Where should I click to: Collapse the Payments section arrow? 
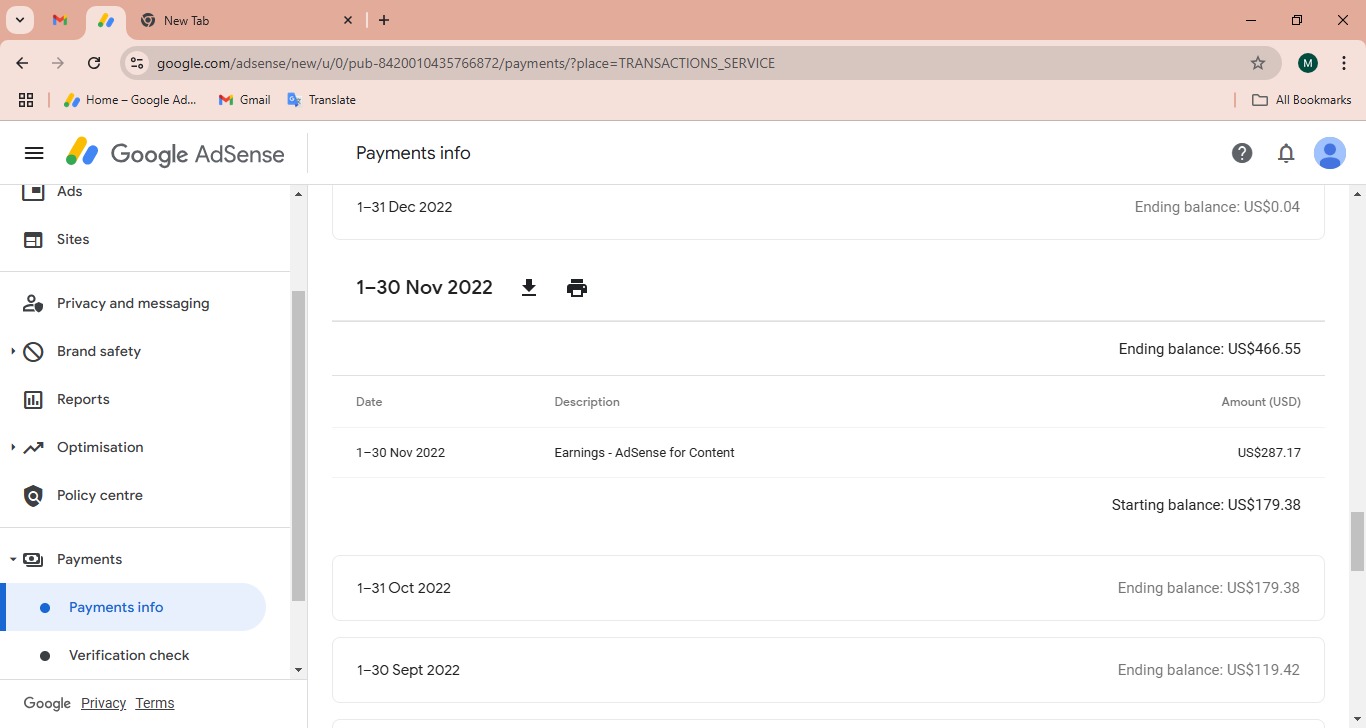click(13, 559)
